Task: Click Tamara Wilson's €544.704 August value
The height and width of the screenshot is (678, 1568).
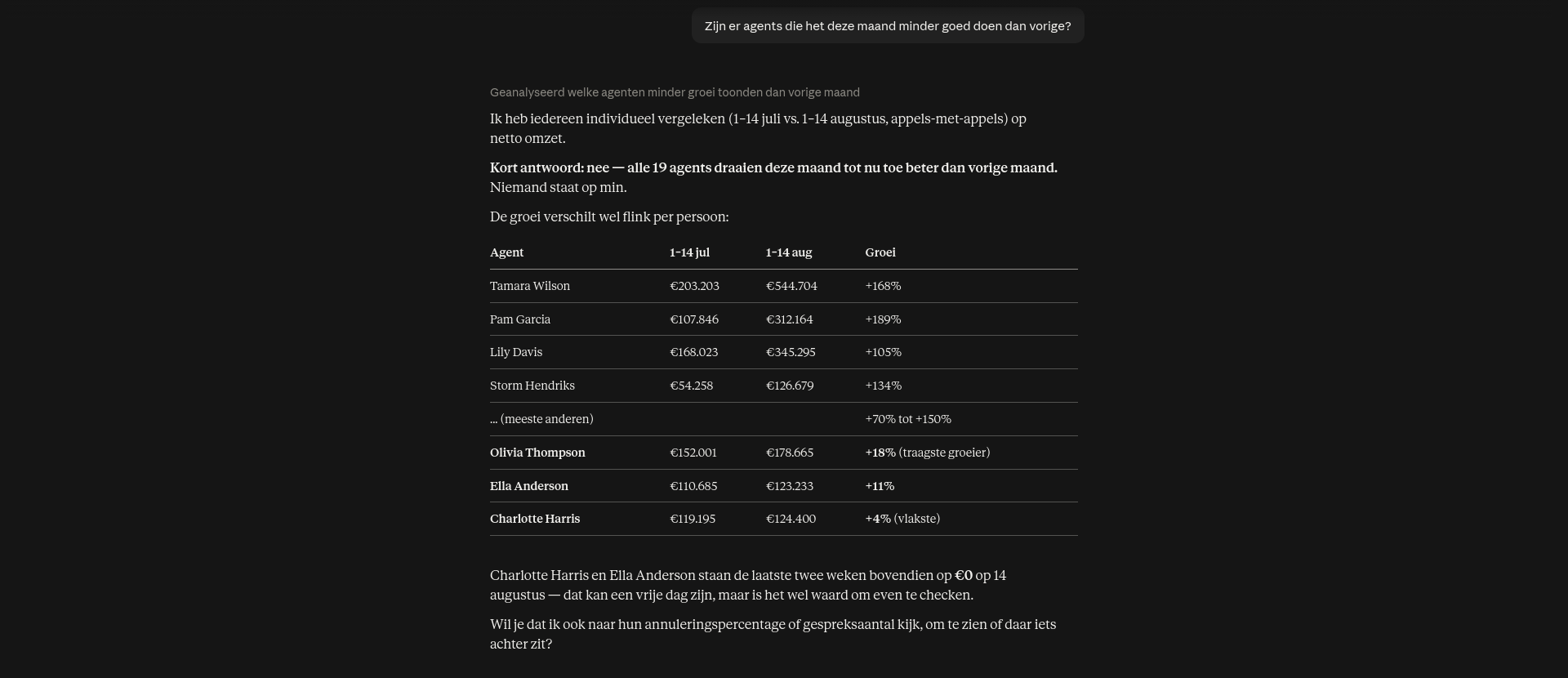Action: 791,286
